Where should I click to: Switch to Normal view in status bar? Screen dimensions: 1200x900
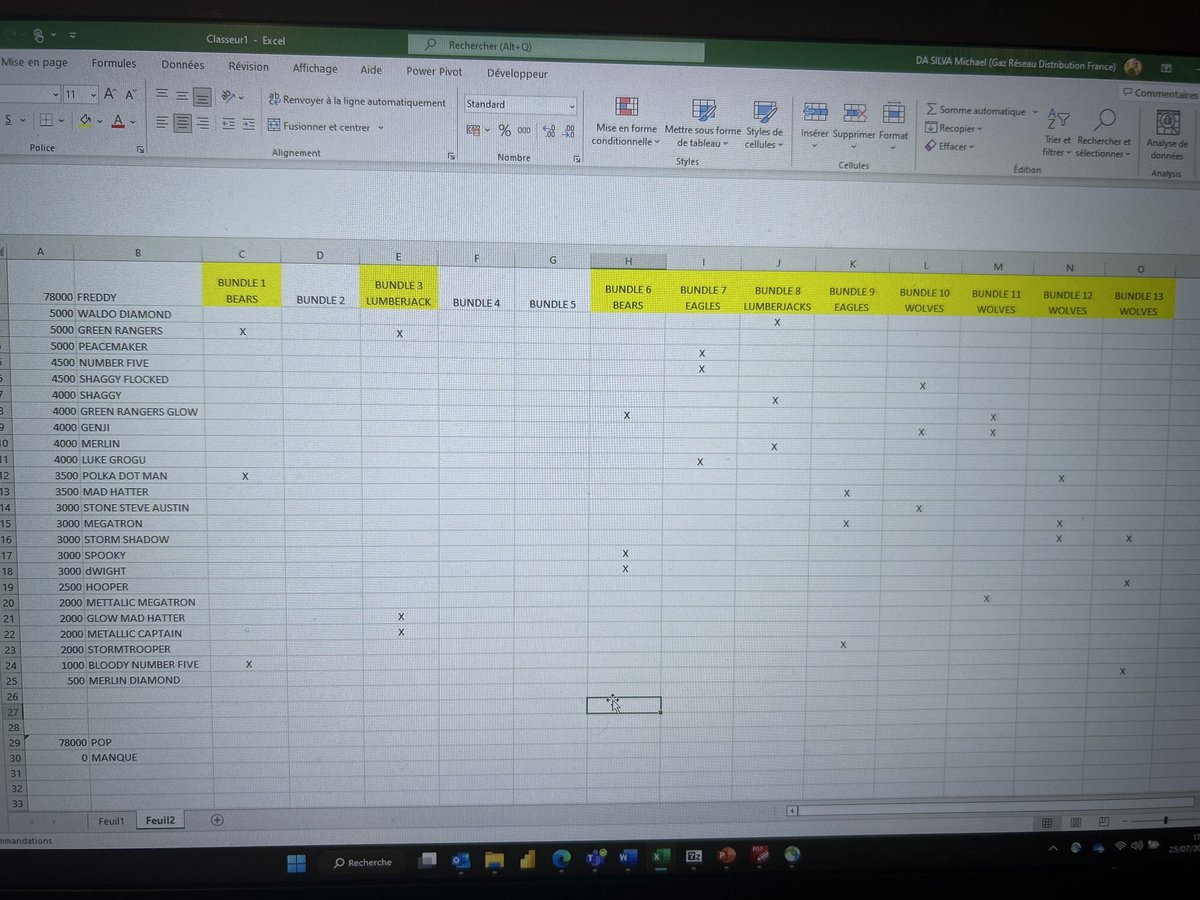[x=1047, y=822]
